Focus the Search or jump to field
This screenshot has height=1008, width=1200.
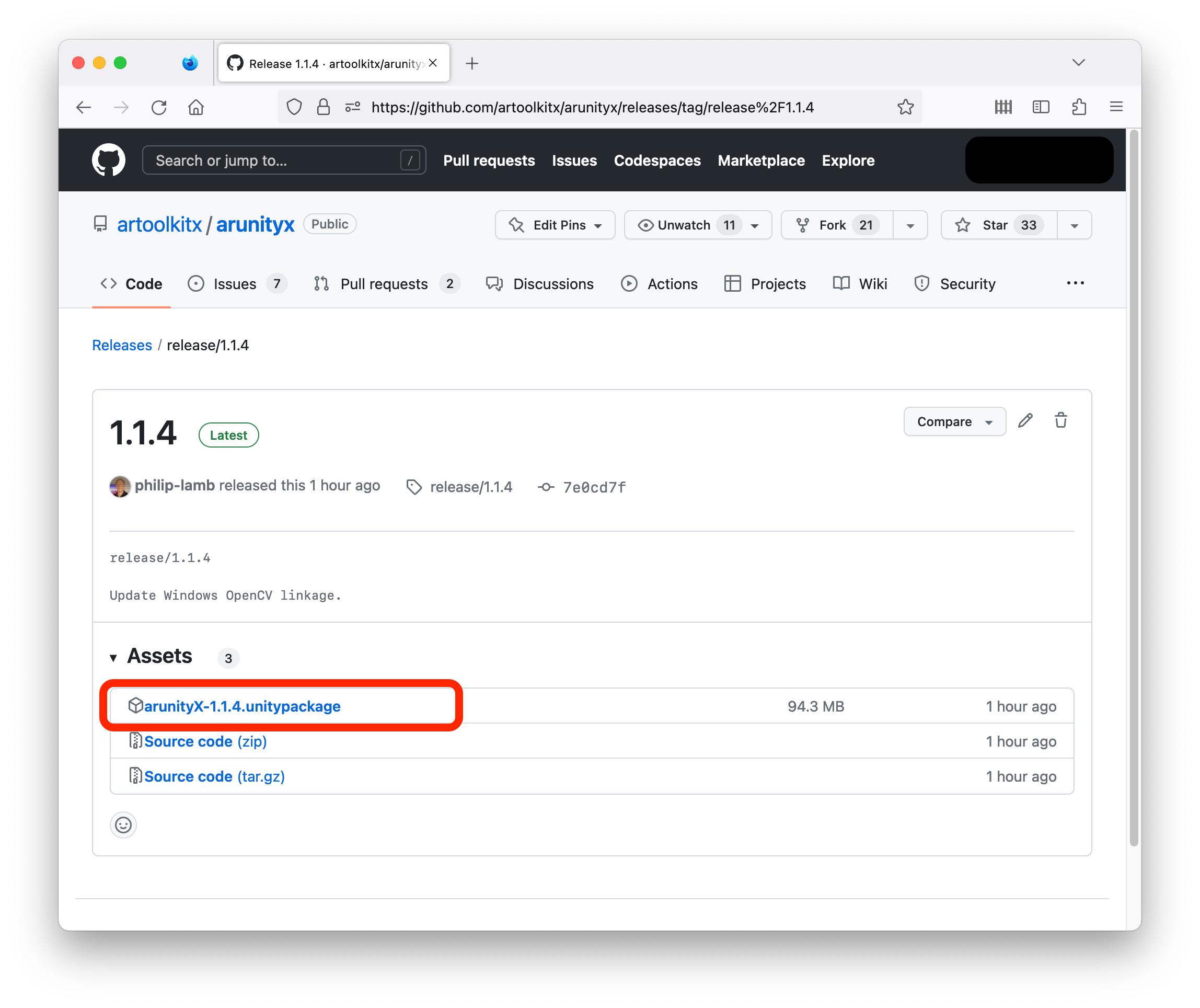coord(284,160)
